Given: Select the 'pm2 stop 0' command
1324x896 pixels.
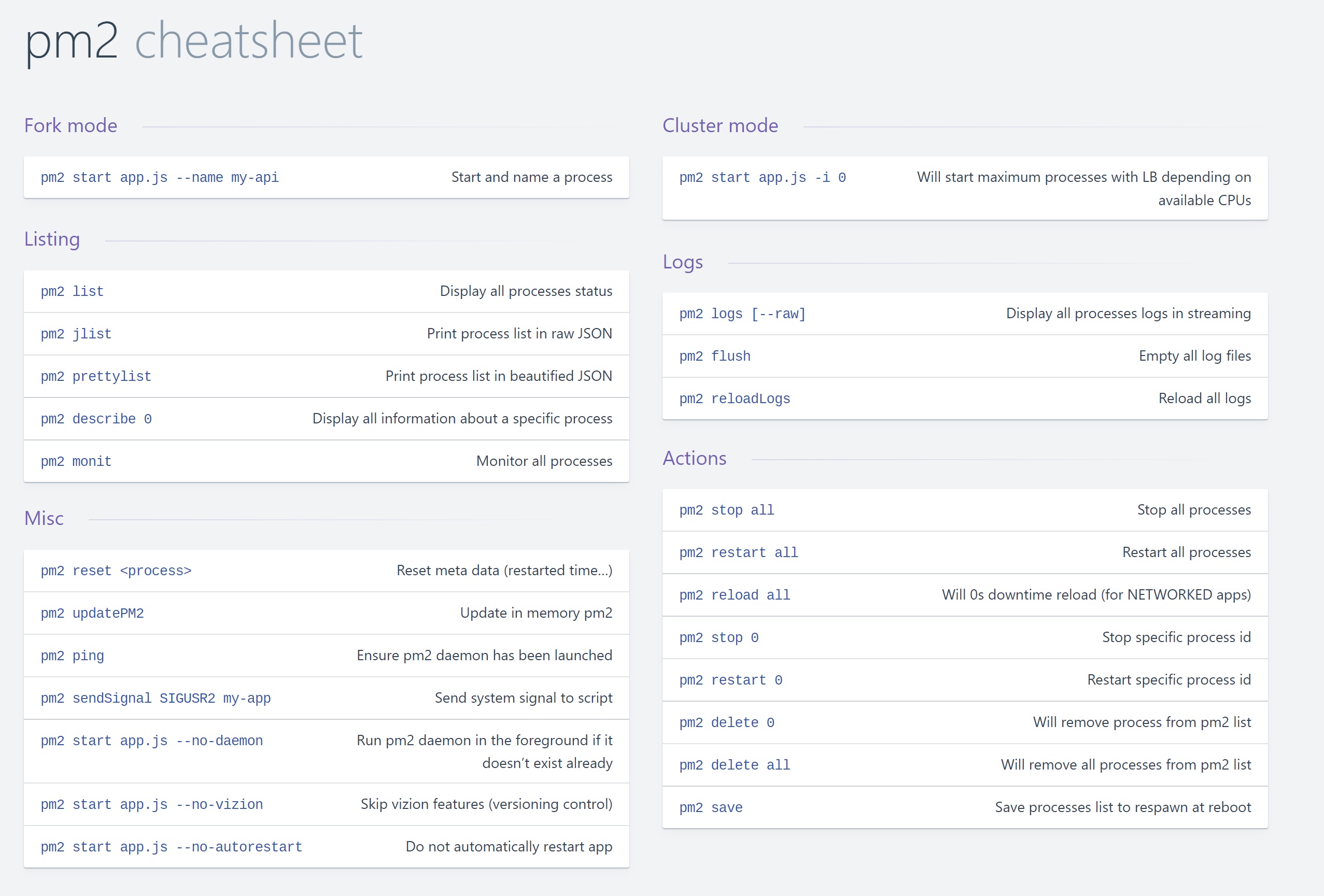Looking at the screenshot, I should (719, 638).
